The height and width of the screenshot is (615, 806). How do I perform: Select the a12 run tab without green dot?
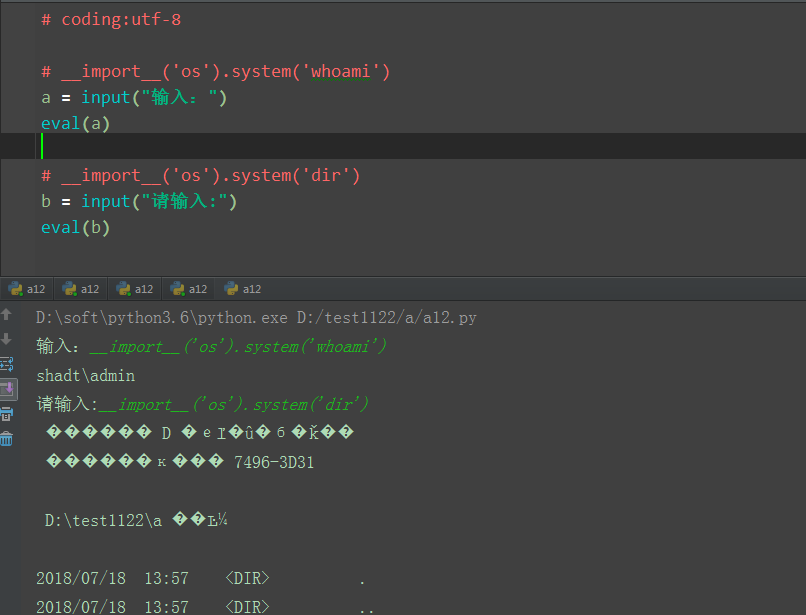tap(243, 289)
